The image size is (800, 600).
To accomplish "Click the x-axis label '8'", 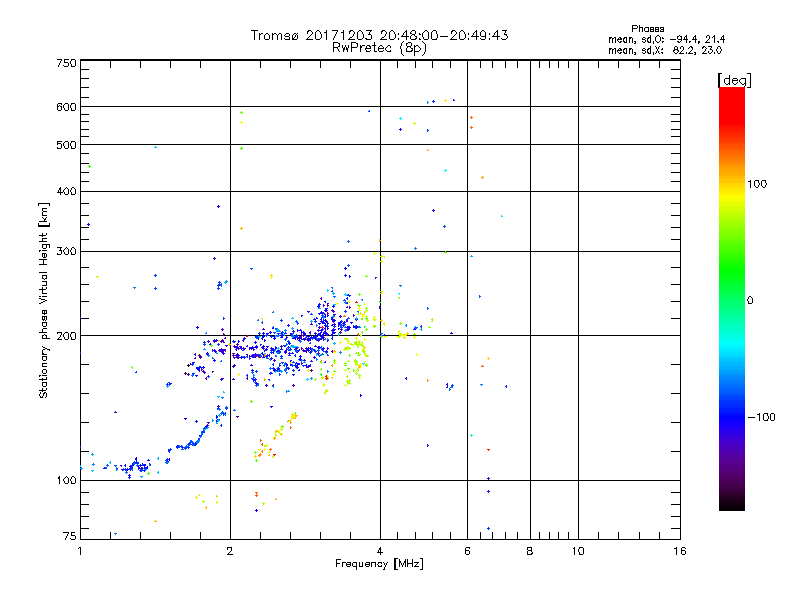I will pyautogui.click(x=530, y=551).
